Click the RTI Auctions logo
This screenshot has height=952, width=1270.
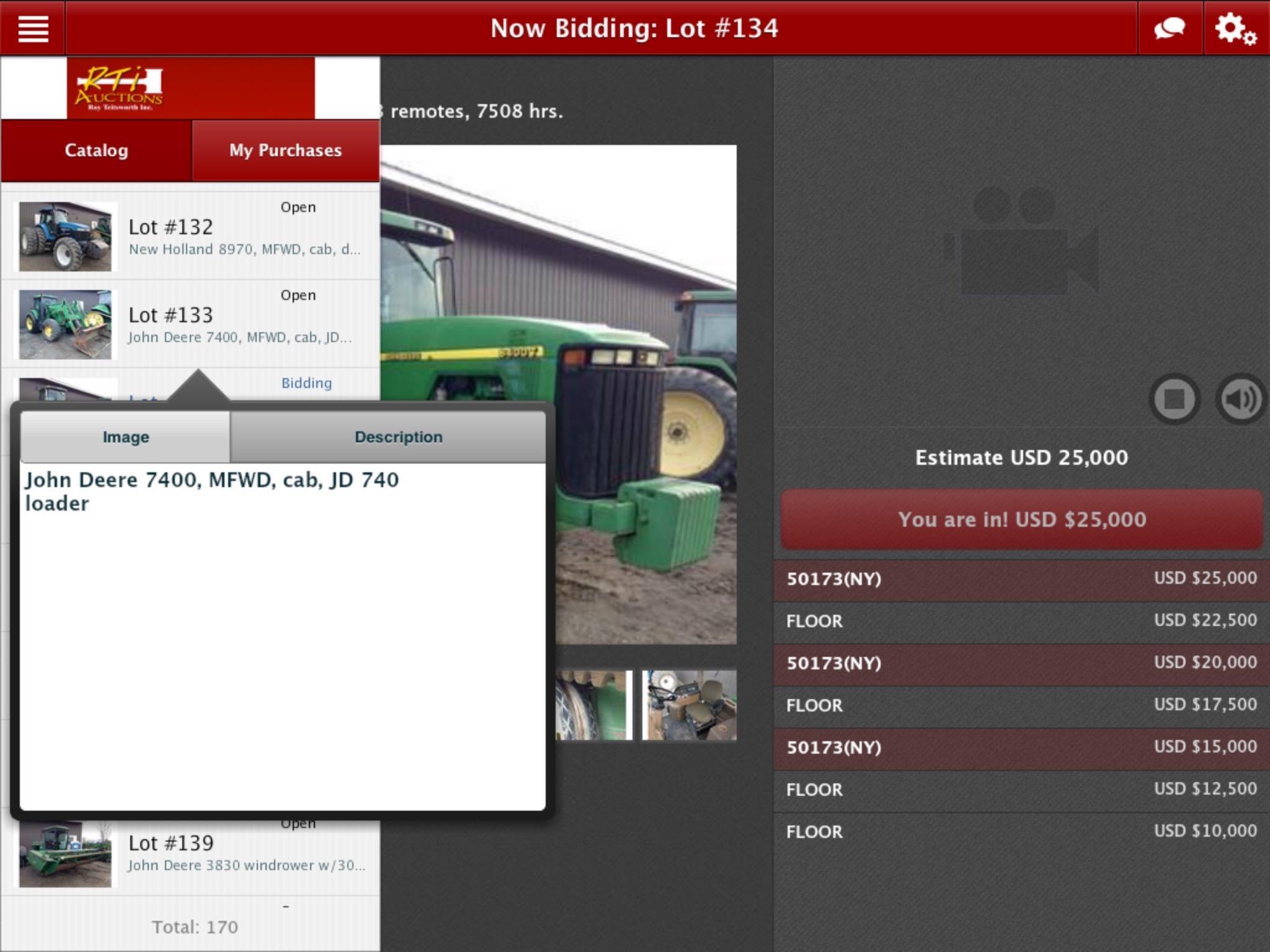(x=190, y=88)
